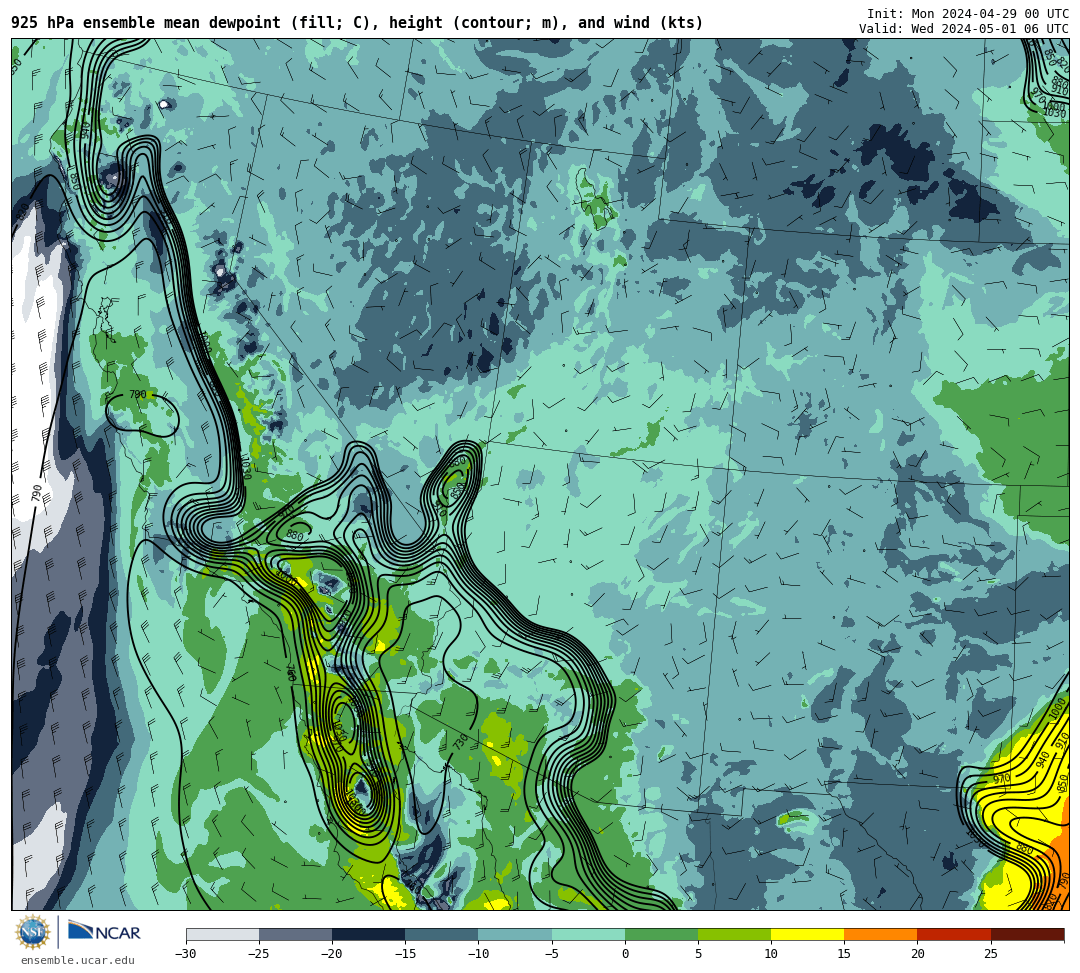Click the 10 to 15 yellow swatch
Screen dimensions: 1080x973
tap(807, 934)
